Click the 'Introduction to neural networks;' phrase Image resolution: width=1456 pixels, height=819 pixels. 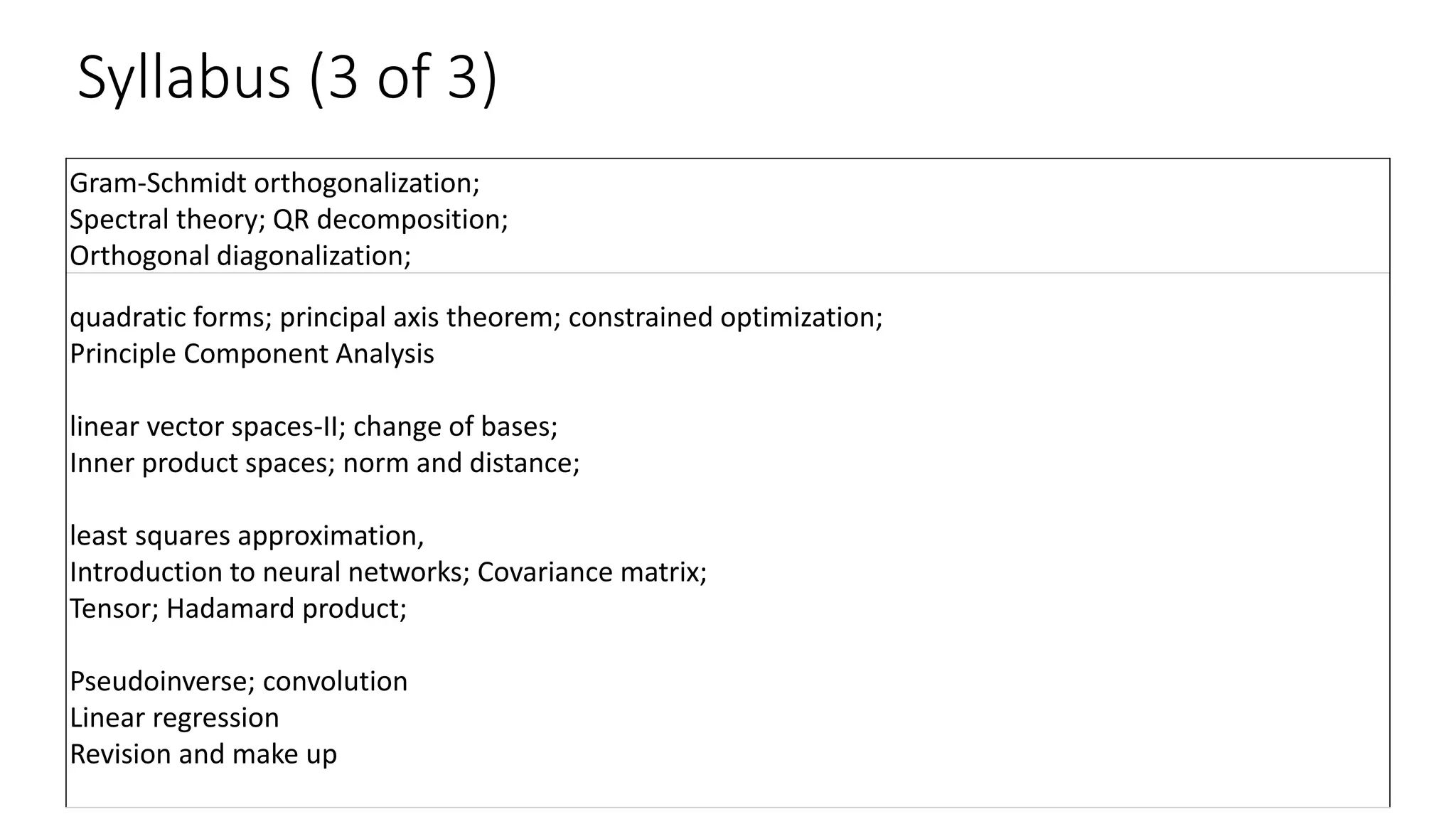pyautogui.click(x=270, y=572)
